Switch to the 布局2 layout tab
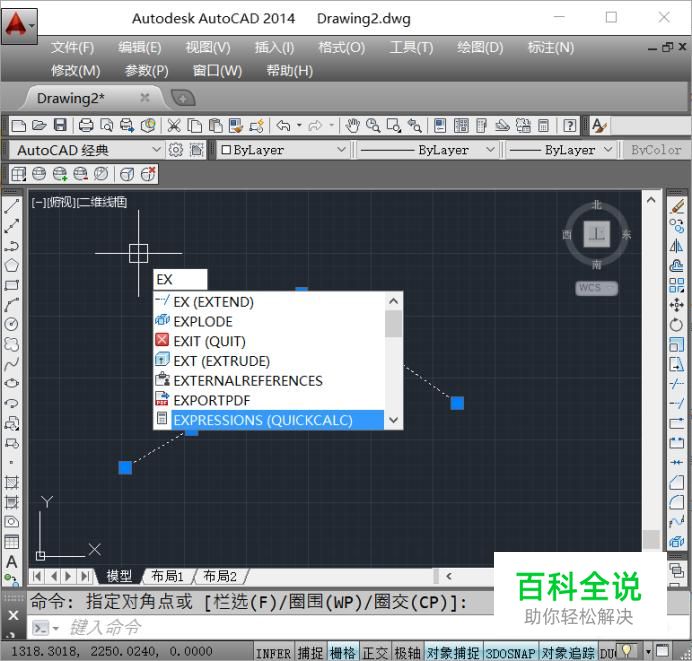The width and height of the screenshot is (692, 661). click(220, 576)
